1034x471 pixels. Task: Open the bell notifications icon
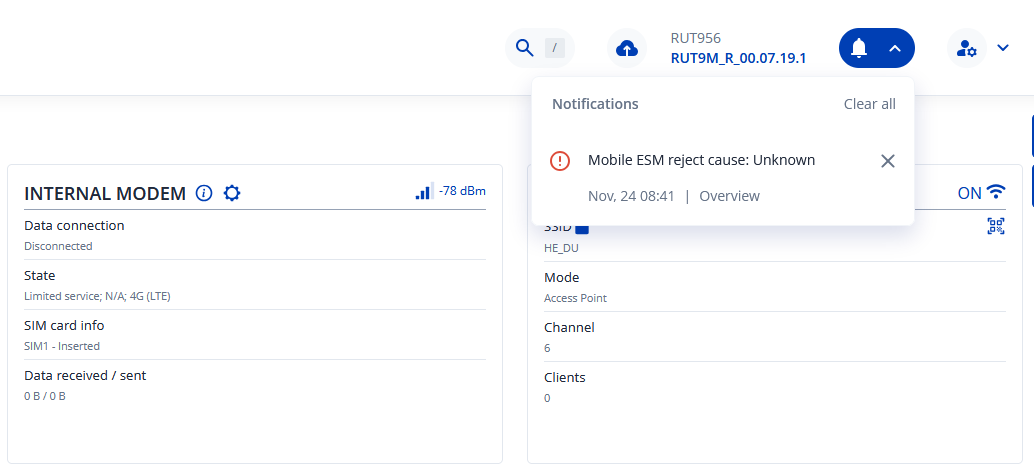point(859,48)
